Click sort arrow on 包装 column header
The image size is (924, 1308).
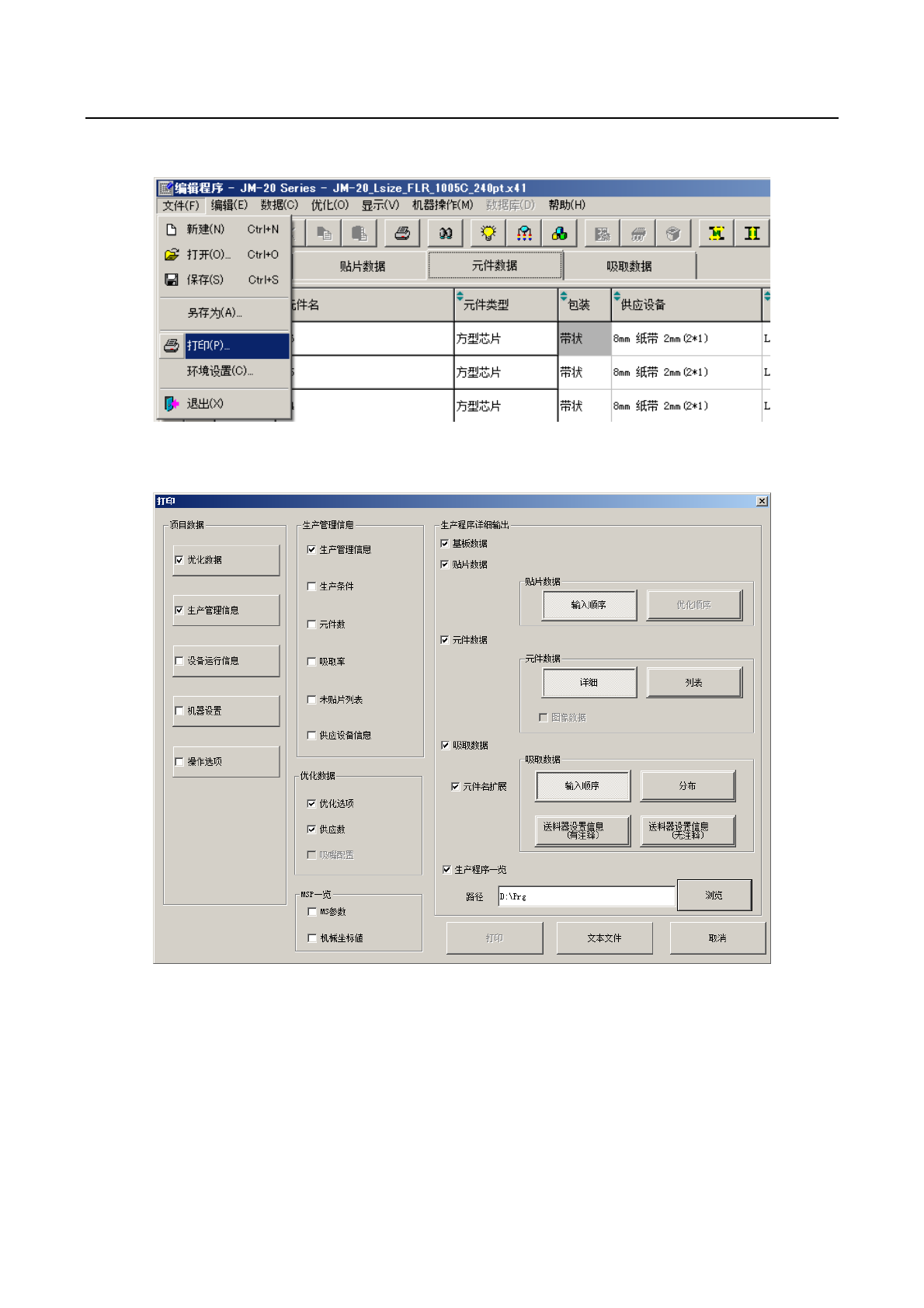click(564, 296)
